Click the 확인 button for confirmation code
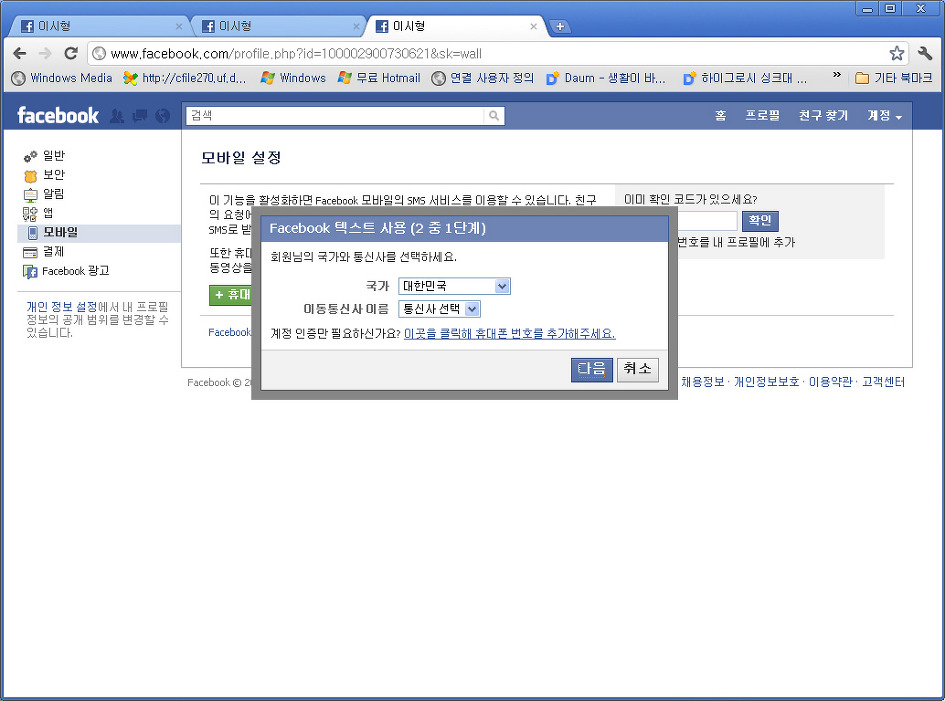 tap(759, 221)
